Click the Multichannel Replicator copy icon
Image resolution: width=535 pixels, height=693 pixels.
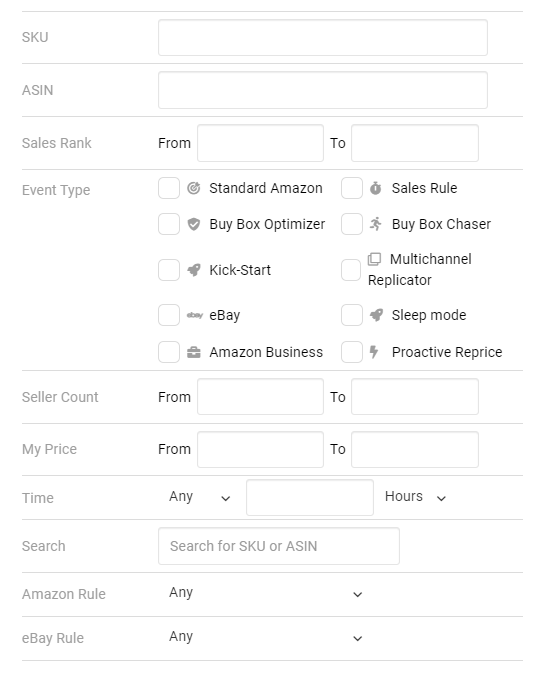(x=374, y=259)
